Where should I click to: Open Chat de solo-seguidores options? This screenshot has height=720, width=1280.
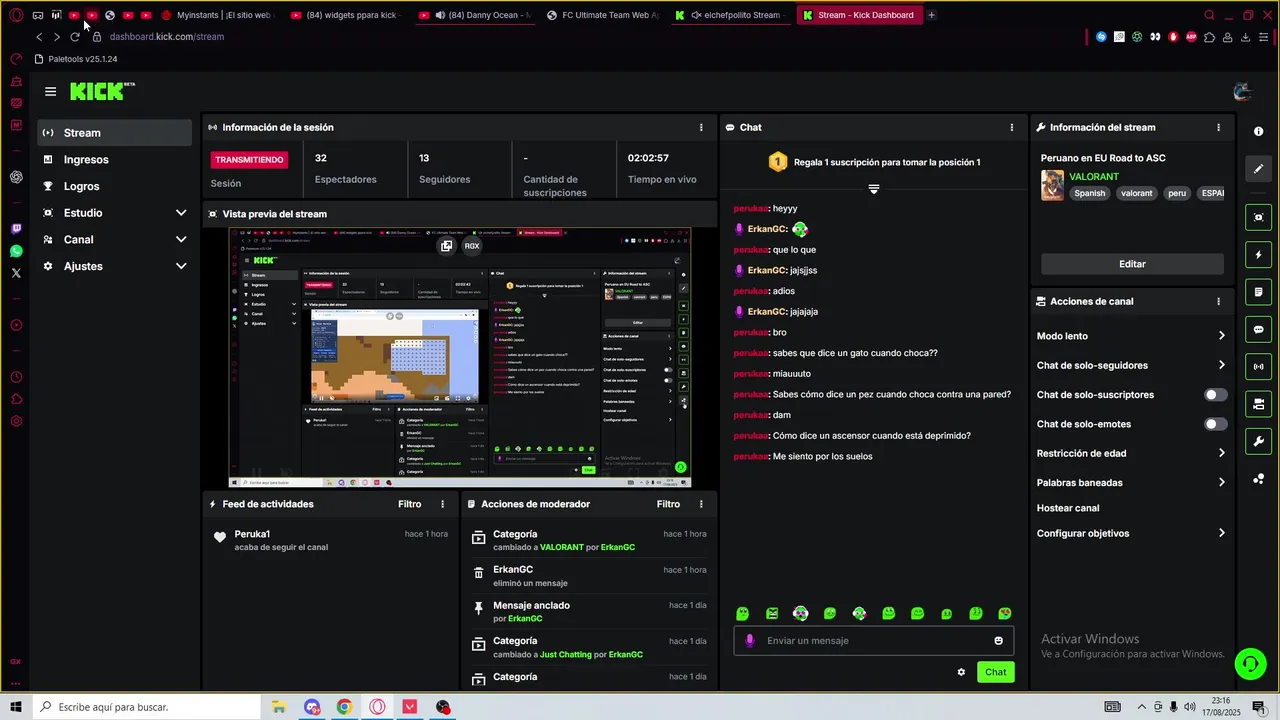[x=1131, y=365]
